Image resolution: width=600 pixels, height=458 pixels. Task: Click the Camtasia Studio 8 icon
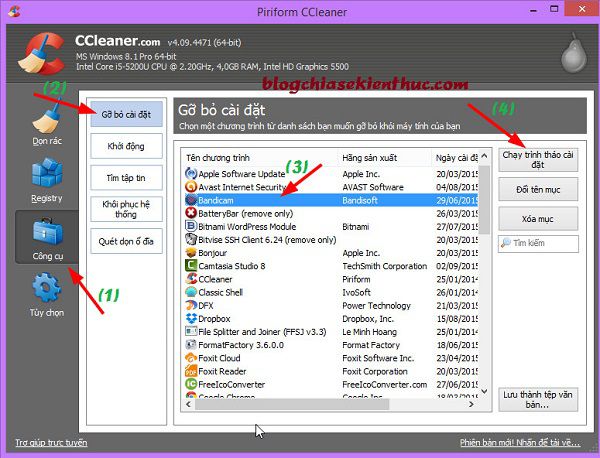191,266
